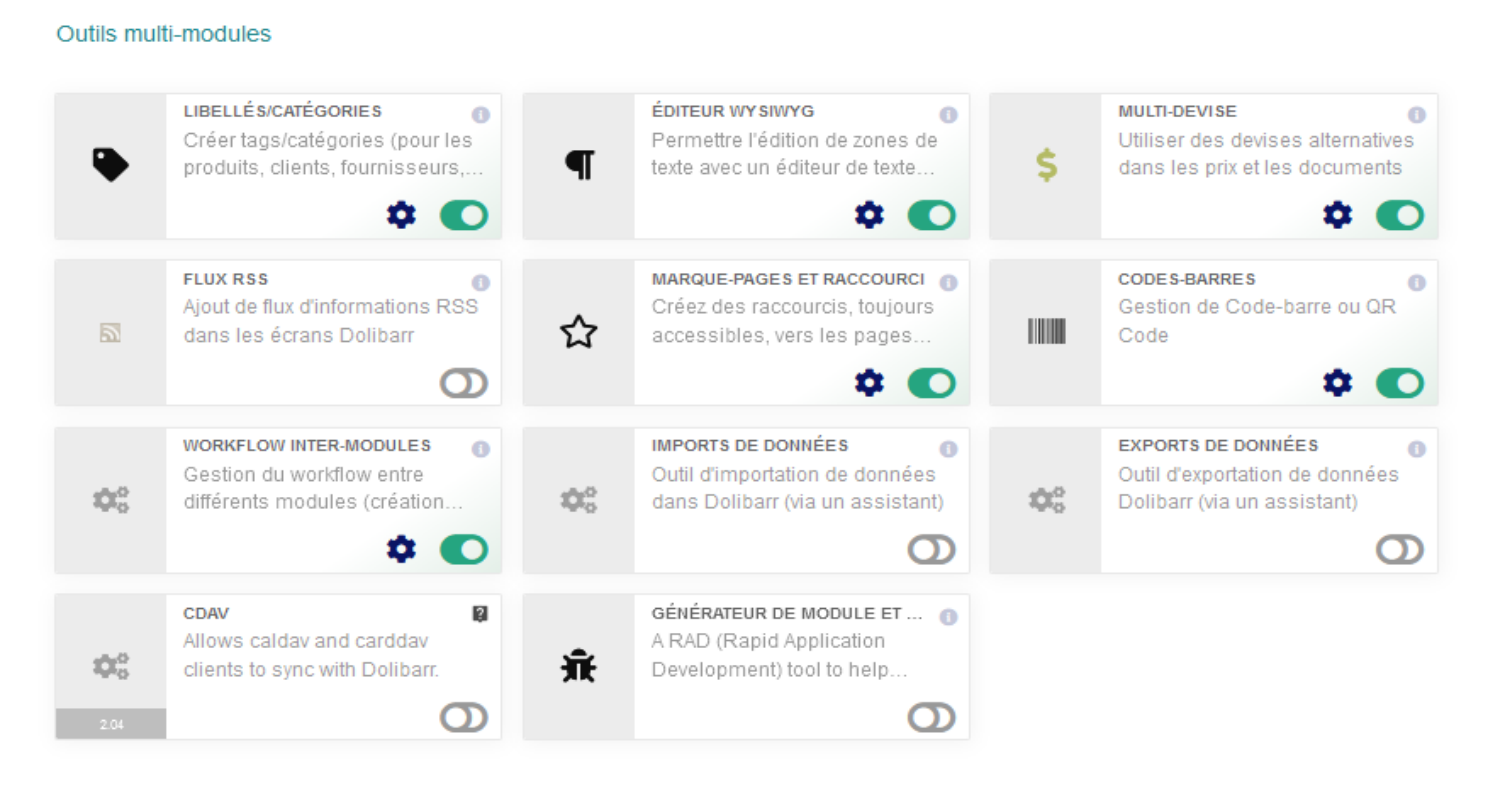Viewport: 1488px width, 790px height.
Task: Enable Générateur de module toggle
Action: coord(932,717)
